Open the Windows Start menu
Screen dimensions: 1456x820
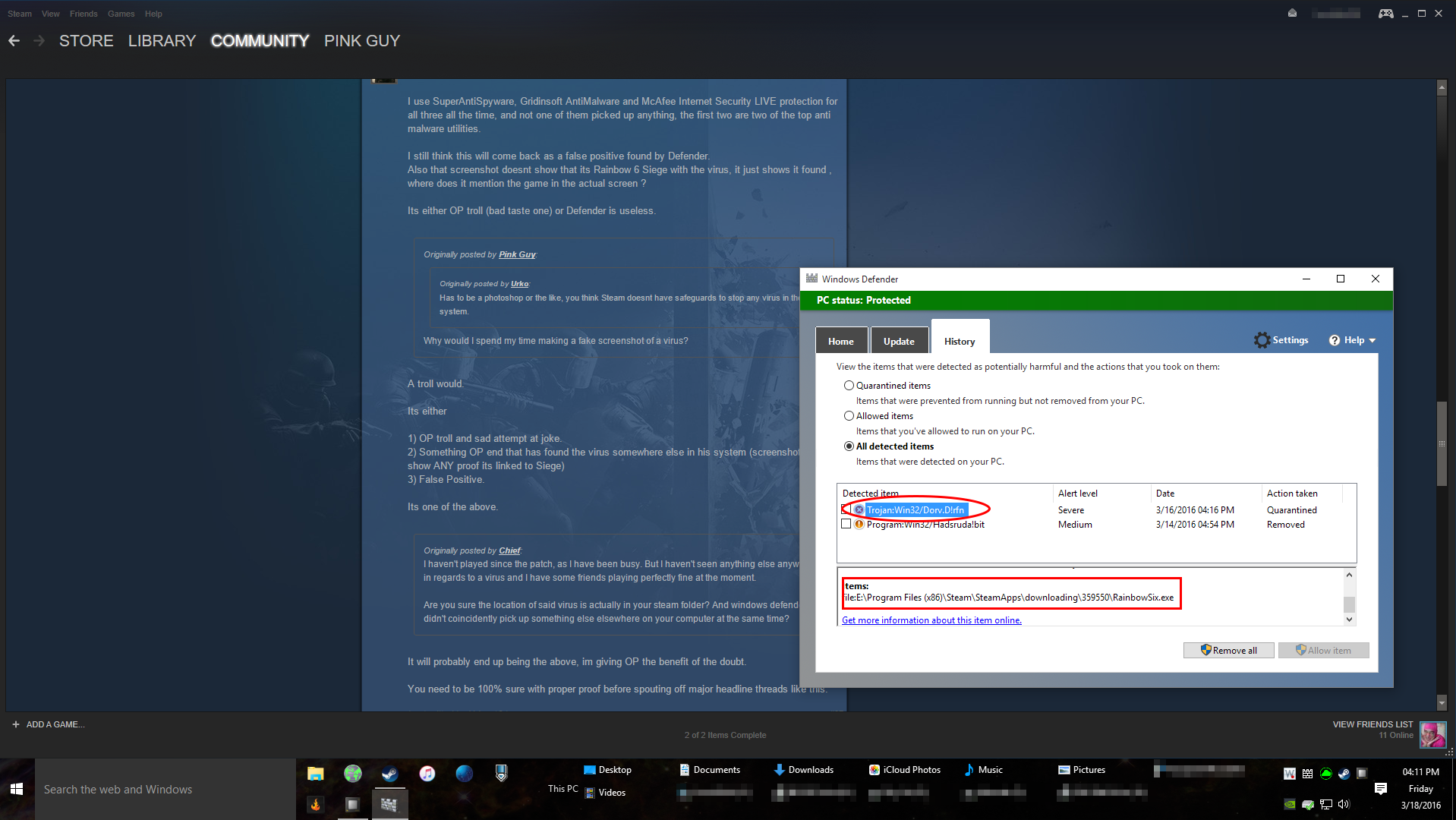pyautogui.click(x=17, y=790)
